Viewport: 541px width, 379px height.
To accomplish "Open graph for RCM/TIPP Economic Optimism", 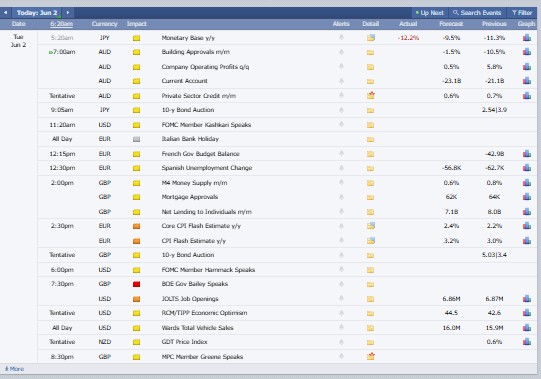I will pyautogui.click(x=527, y=313).
